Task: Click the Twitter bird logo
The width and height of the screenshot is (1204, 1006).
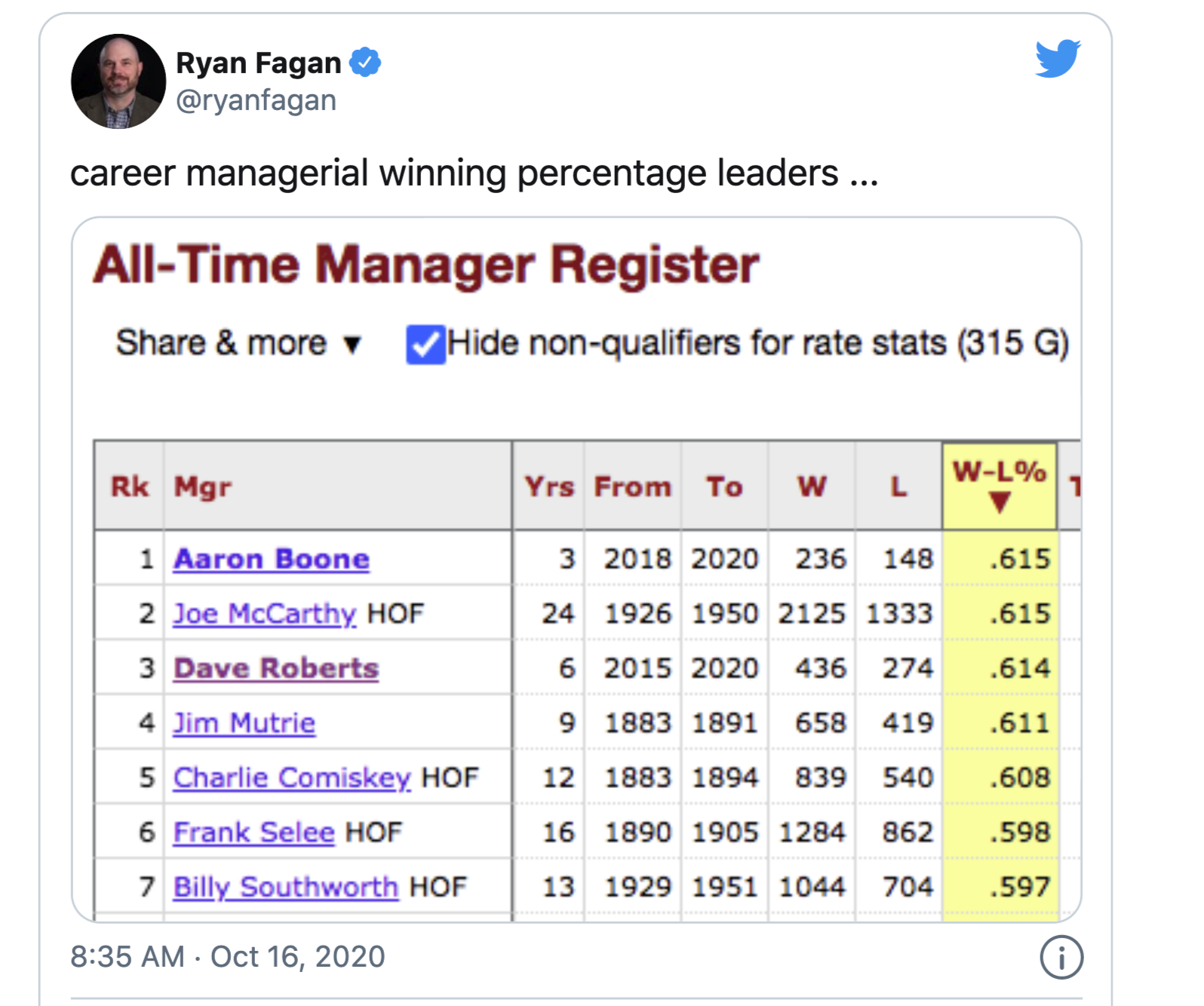Action: [x=1057, y=59]
